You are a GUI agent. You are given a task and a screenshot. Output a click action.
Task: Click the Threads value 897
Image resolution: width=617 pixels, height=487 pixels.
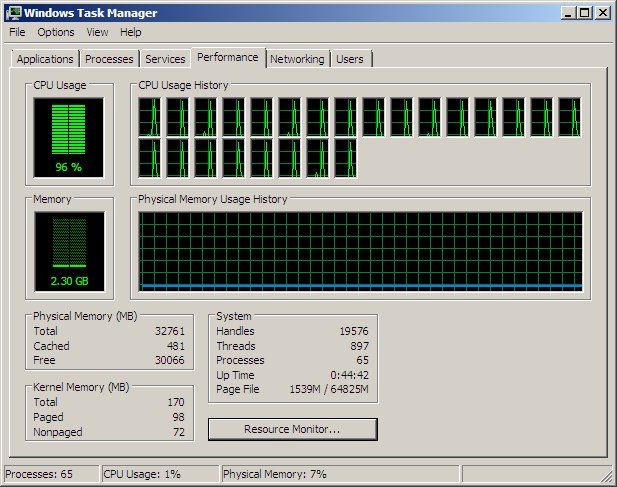click(x=360, y=346)
